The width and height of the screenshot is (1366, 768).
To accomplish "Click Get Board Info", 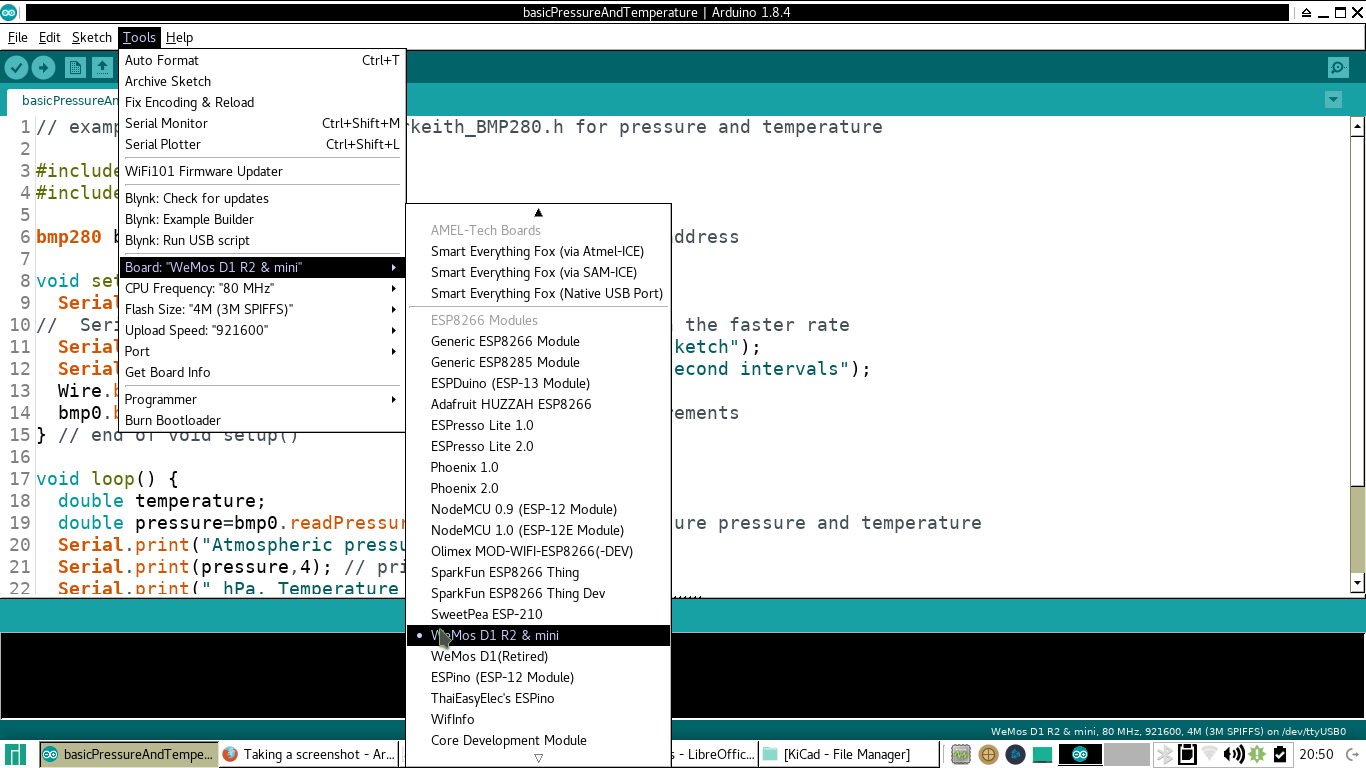I will (x=262, y=372).
